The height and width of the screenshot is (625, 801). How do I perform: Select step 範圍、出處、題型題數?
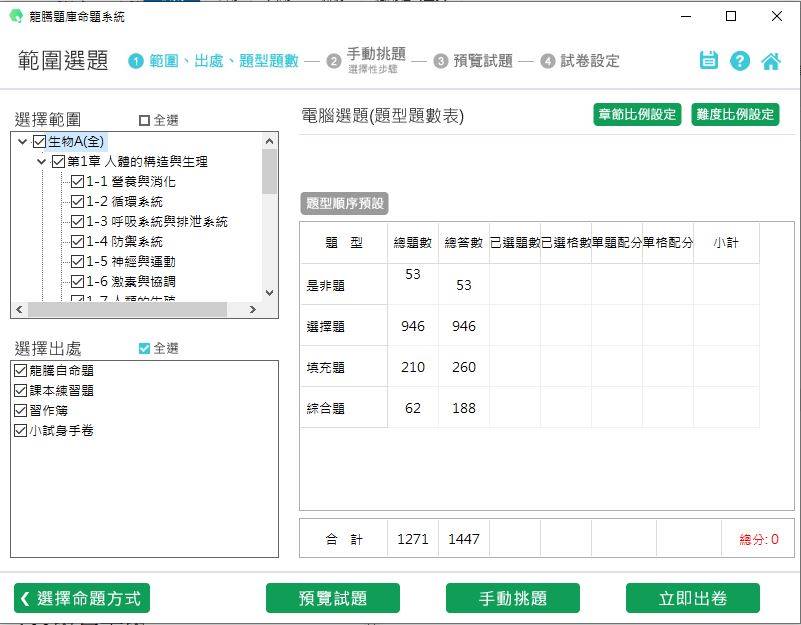(224, 61)
